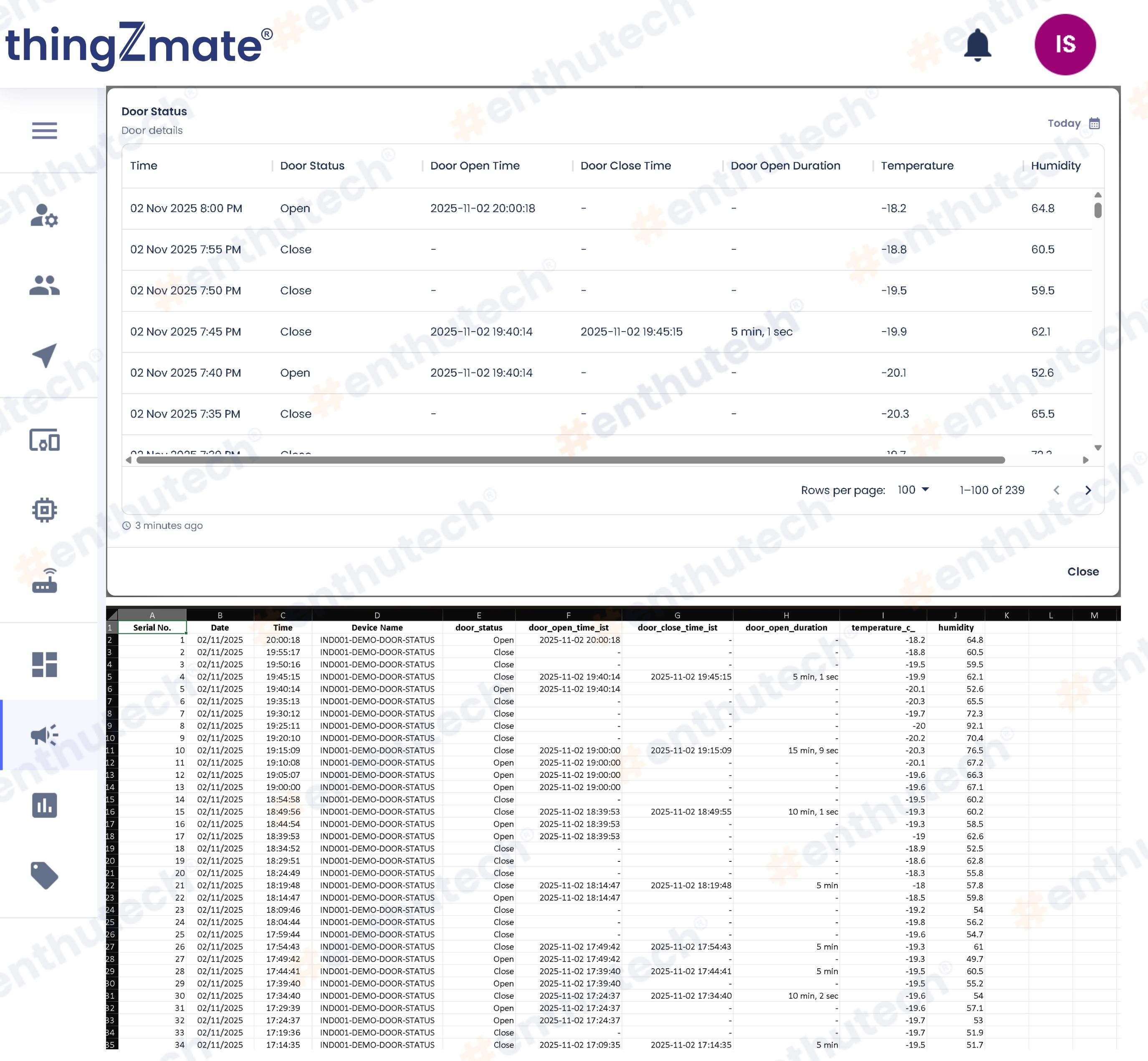The image size is (1148, 1061).
Task: Select the megaphone announcements sidebar icon
Action: [x=44, y=735]
